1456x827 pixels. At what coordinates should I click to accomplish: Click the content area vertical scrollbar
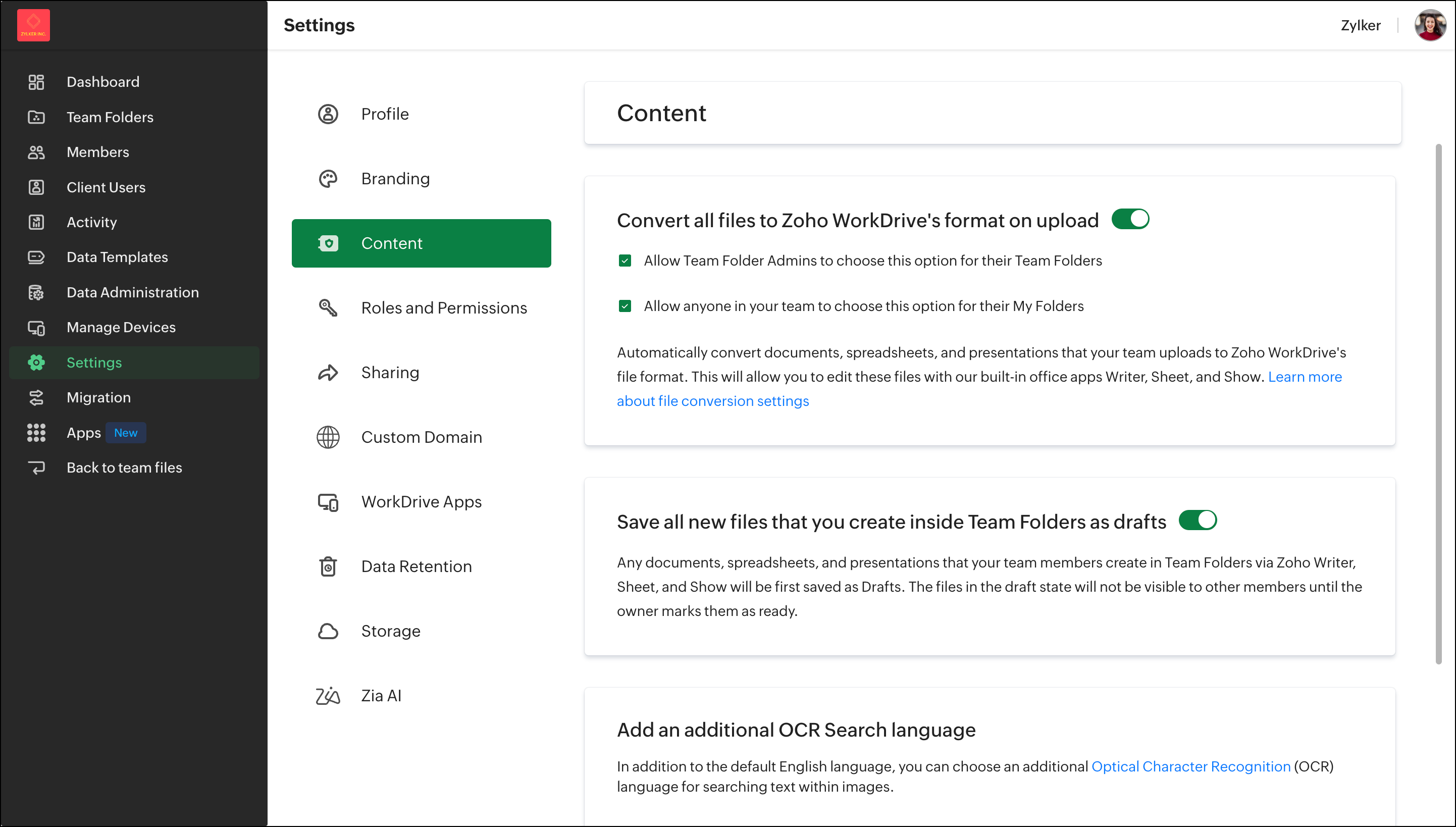click(x=1438, y=404)
